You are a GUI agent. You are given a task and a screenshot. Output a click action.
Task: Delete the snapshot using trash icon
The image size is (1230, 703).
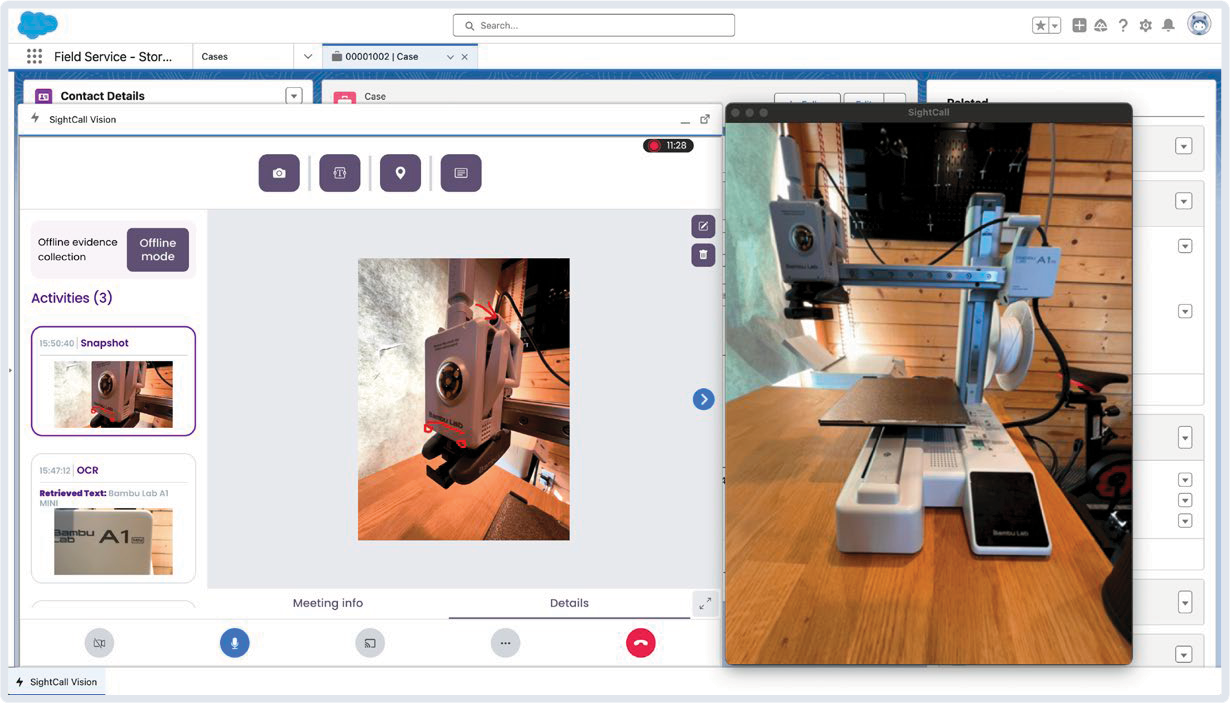click(703, 255)
